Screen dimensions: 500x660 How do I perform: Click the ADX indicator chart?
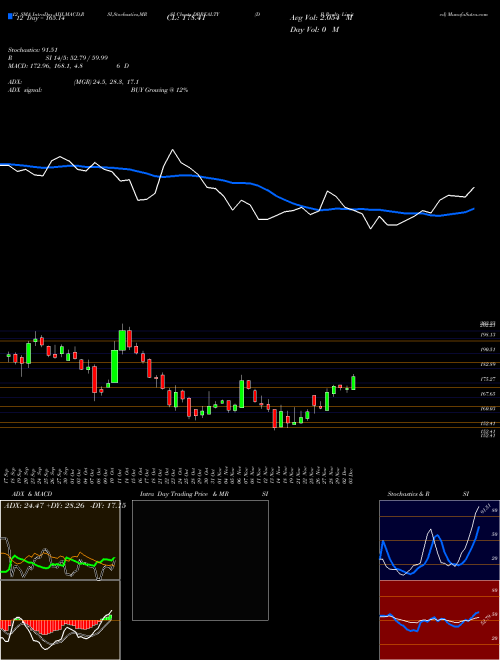pos(60,540)
